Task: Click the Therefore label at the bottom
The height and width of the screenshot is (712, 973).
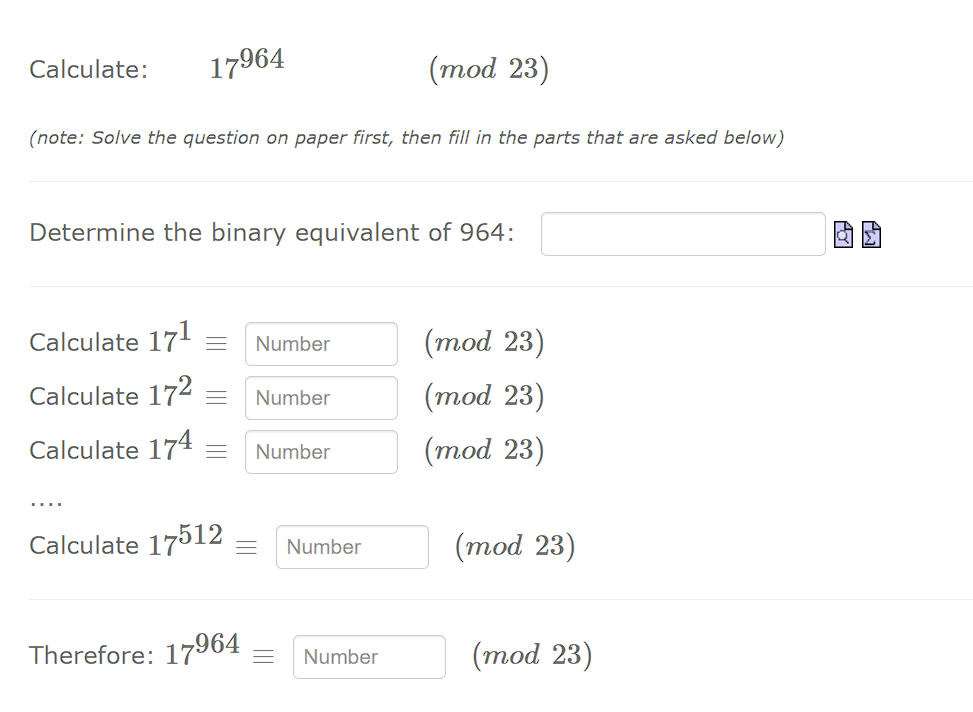Action: pyautogui.click(x=90, y=656)
